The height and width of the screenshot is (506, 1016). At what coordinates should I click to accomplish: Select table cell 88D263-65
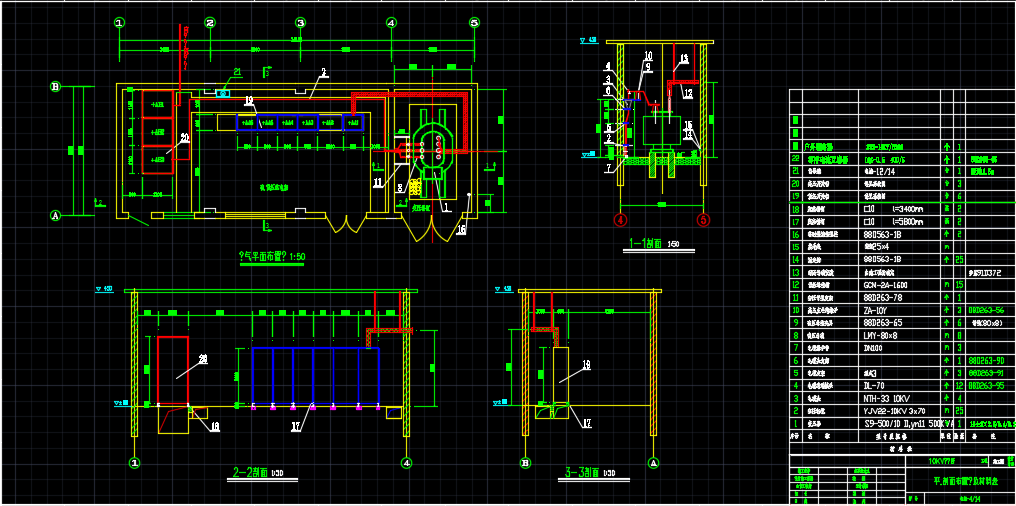(884, 323)
